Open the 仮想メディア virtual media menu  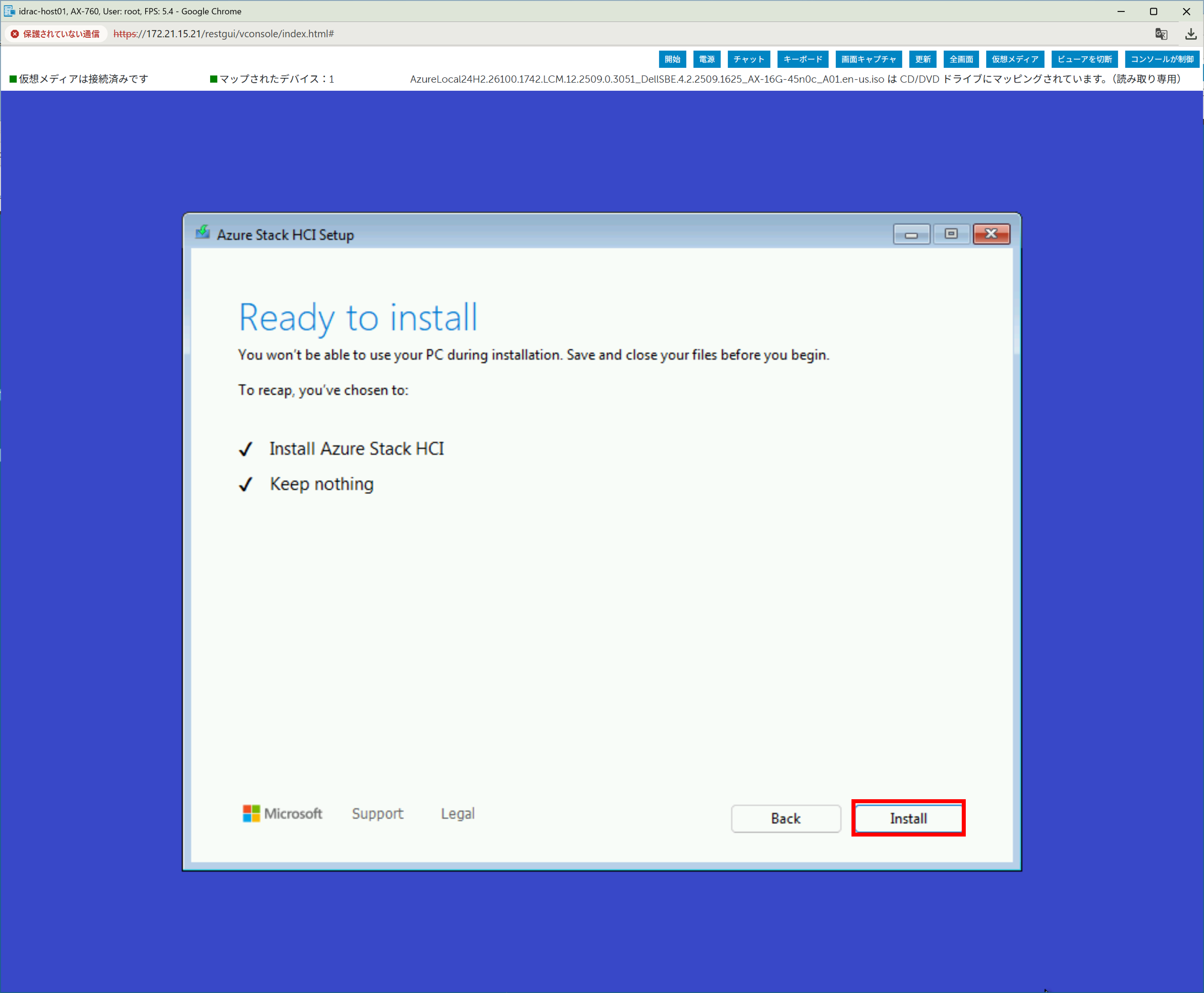click(1015, 59)
